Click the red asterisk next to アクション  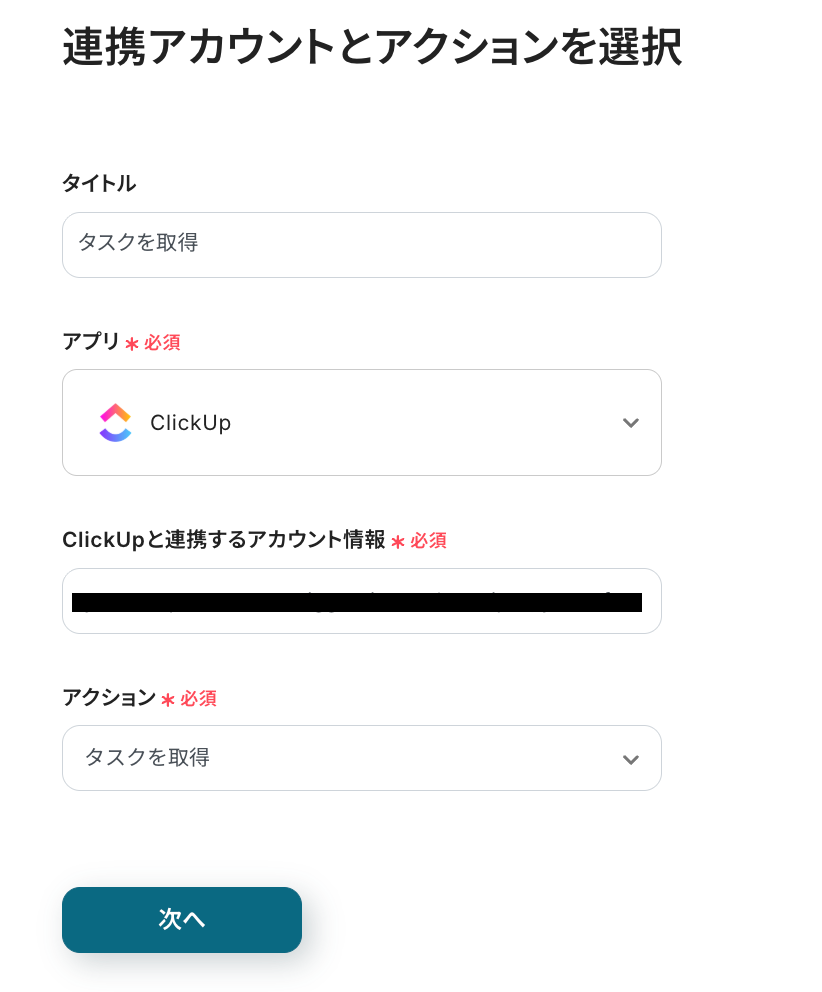168,699
